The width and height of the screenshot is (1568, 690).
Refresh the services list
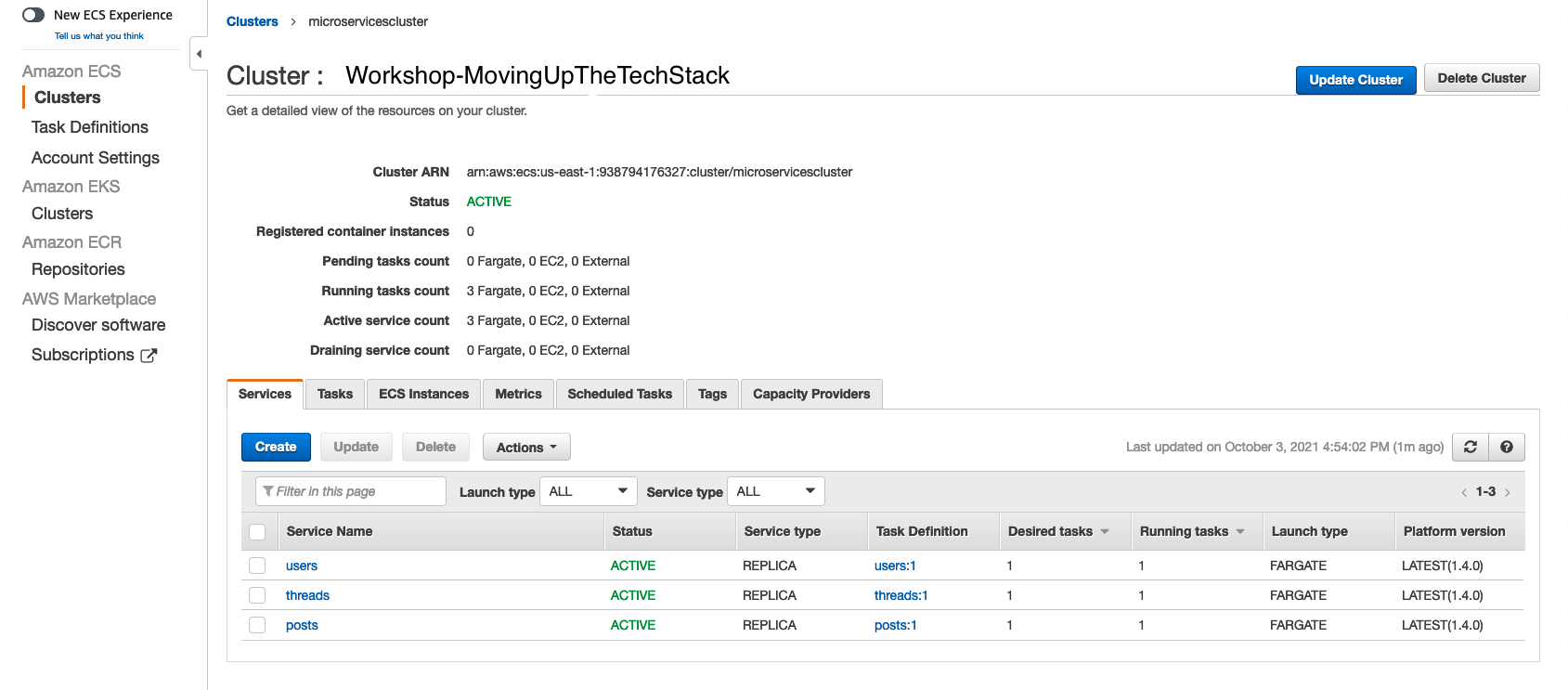click(1471, 447)
